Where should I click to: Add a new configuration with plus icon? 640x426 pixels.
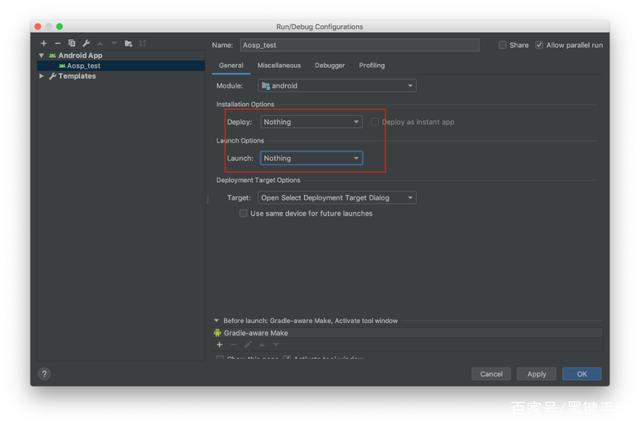(x=44, y=43)
